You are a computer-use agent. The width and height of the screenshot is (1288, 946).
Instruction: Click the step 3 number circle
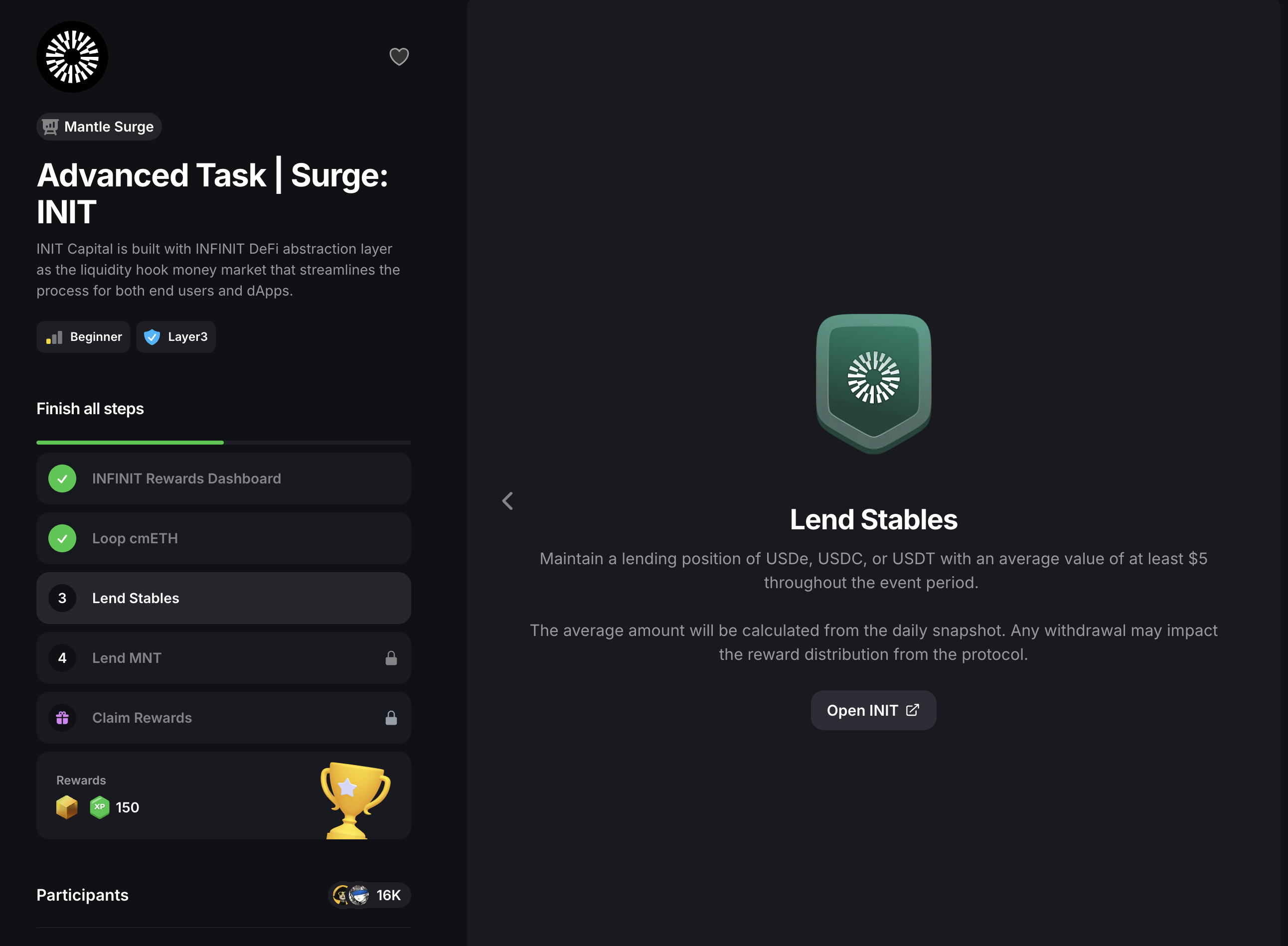(x=62, y=598)
